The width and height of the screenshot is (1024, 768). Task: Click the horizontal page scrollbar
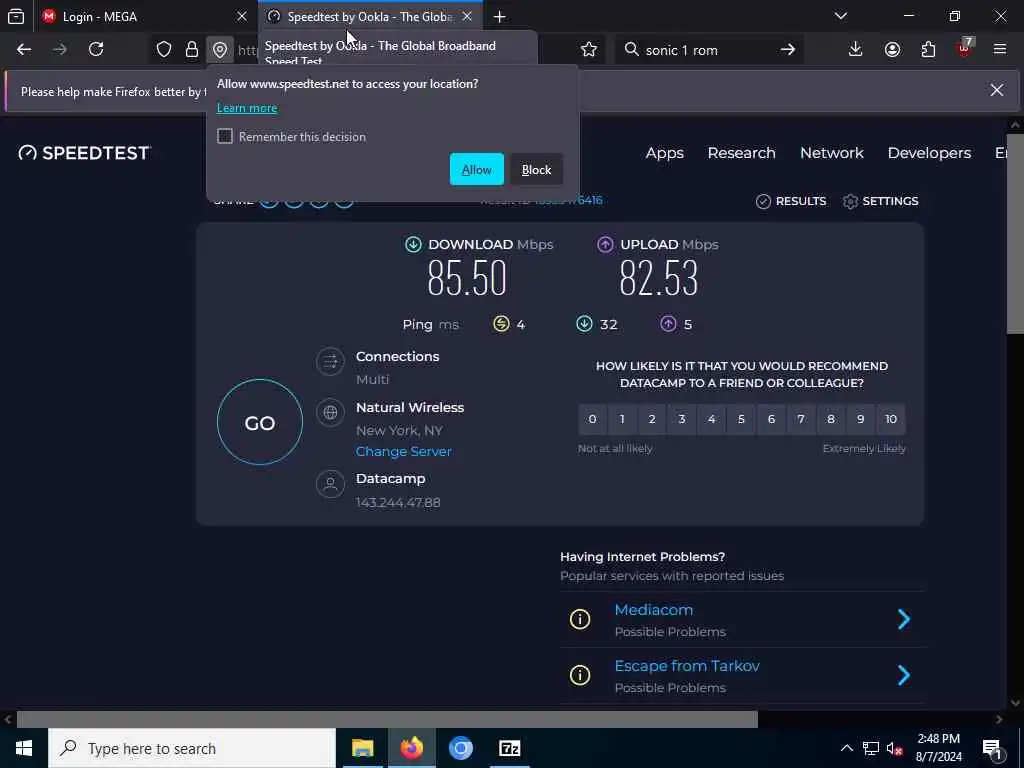tap(387, 719)
